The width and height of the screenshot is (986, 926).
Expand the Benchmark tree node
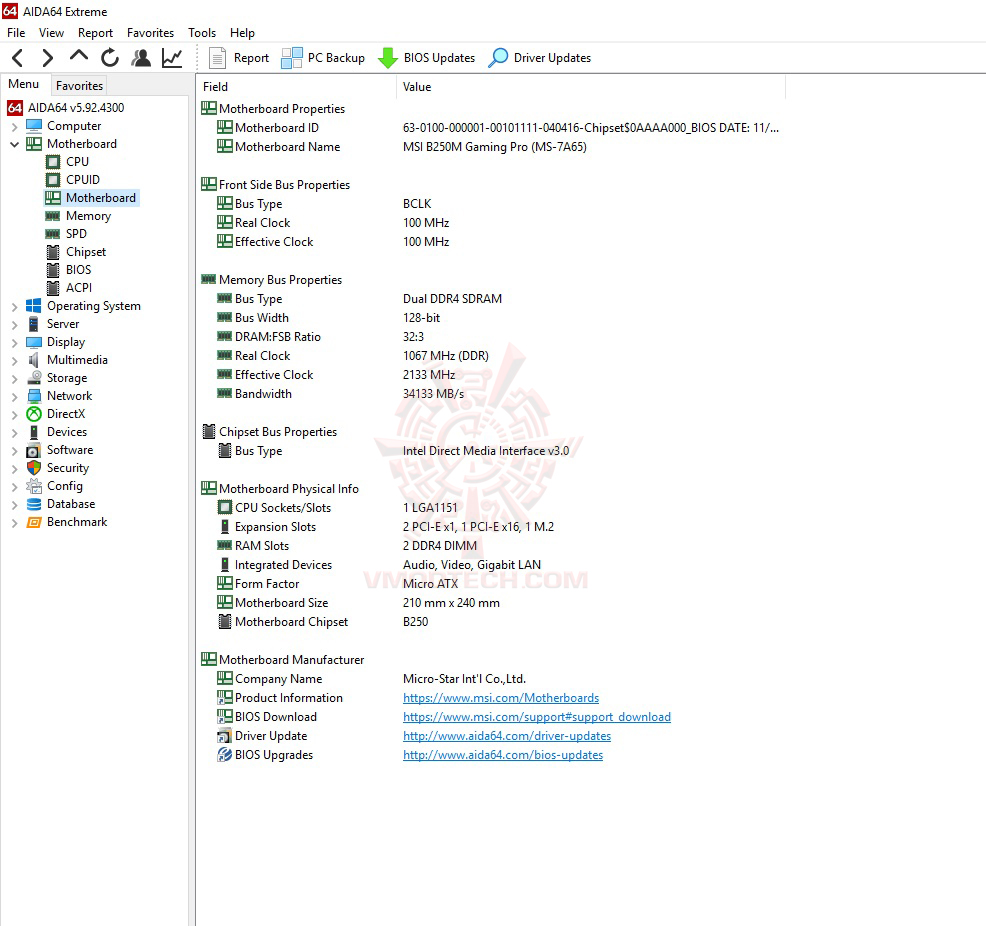point(14,522)
